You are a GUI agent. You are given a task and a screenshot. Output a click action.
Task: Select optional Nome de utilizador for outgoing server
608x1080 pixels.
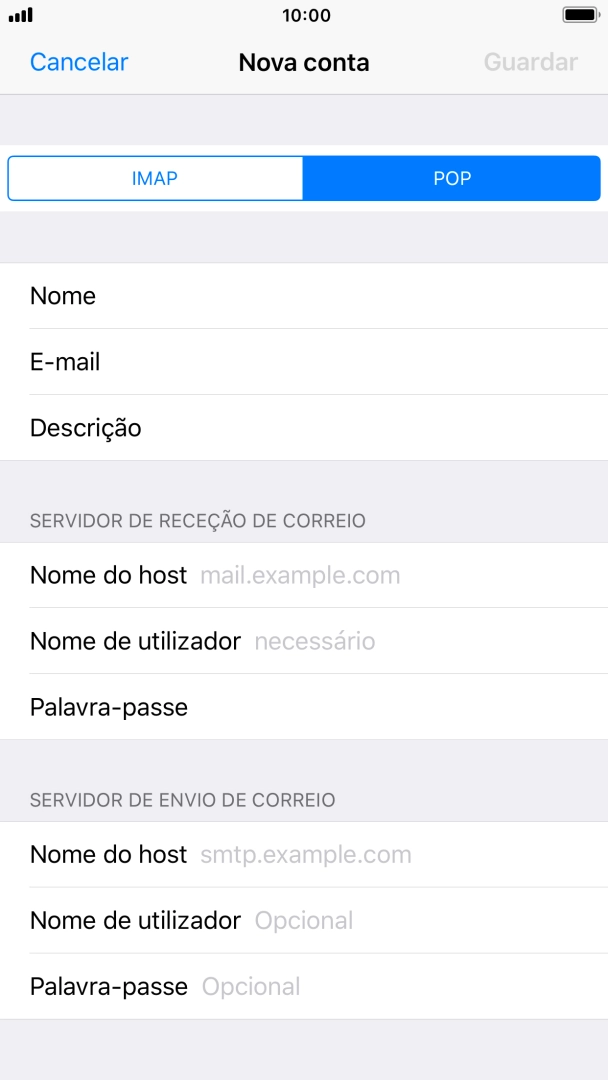click(304, 920)
